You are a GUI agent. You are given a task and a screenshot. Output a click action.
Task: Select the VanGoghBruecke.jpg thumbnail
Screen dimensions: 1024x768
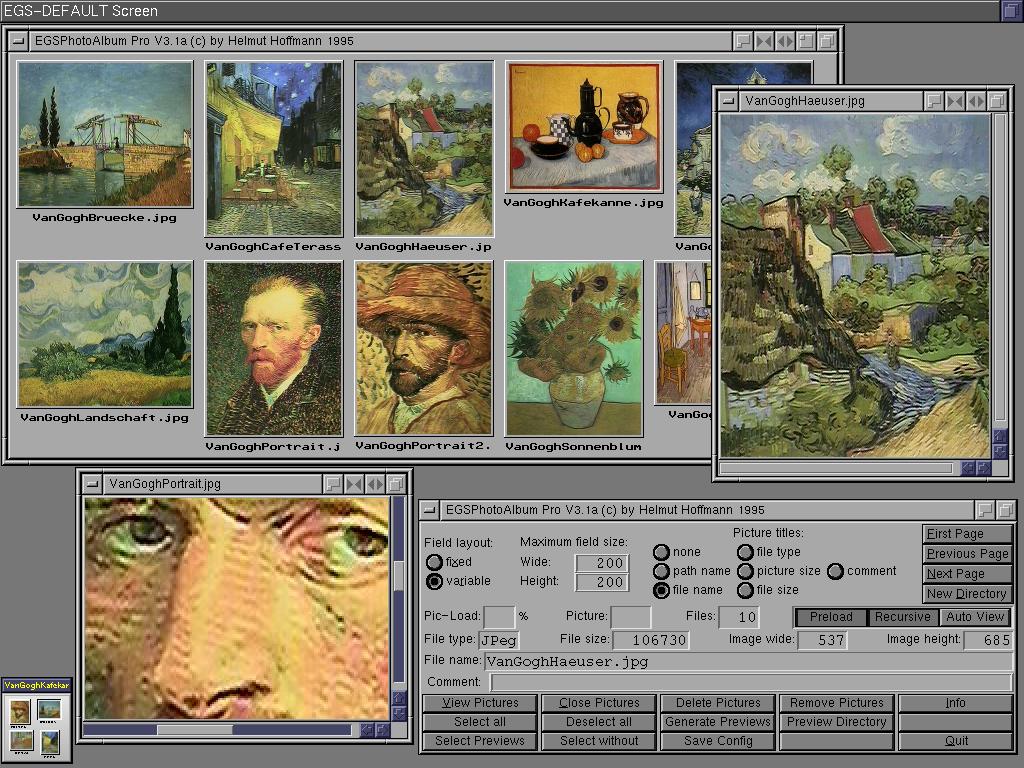coord(104,135)
